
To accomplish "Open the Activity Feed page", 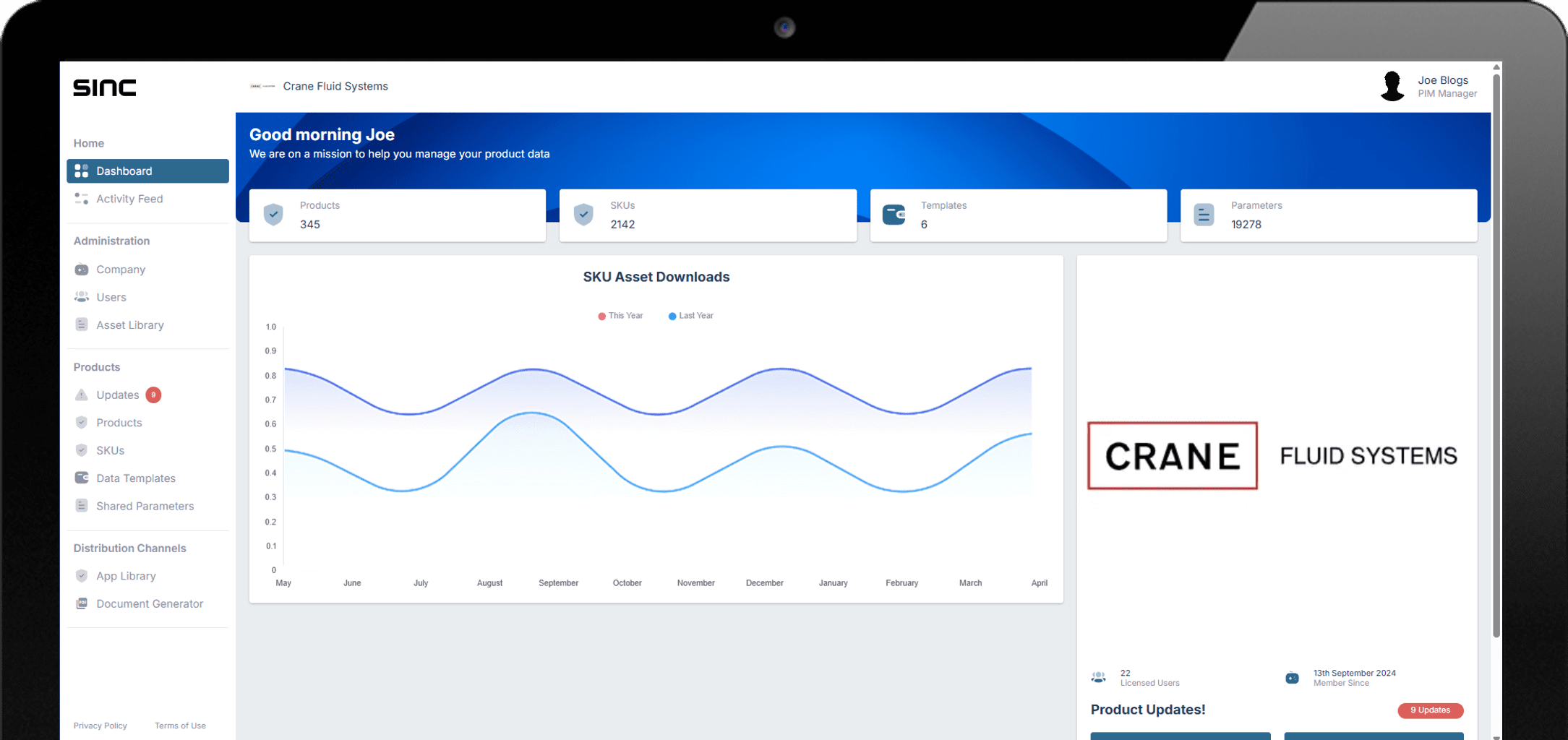I will click(x=129, y=199).
